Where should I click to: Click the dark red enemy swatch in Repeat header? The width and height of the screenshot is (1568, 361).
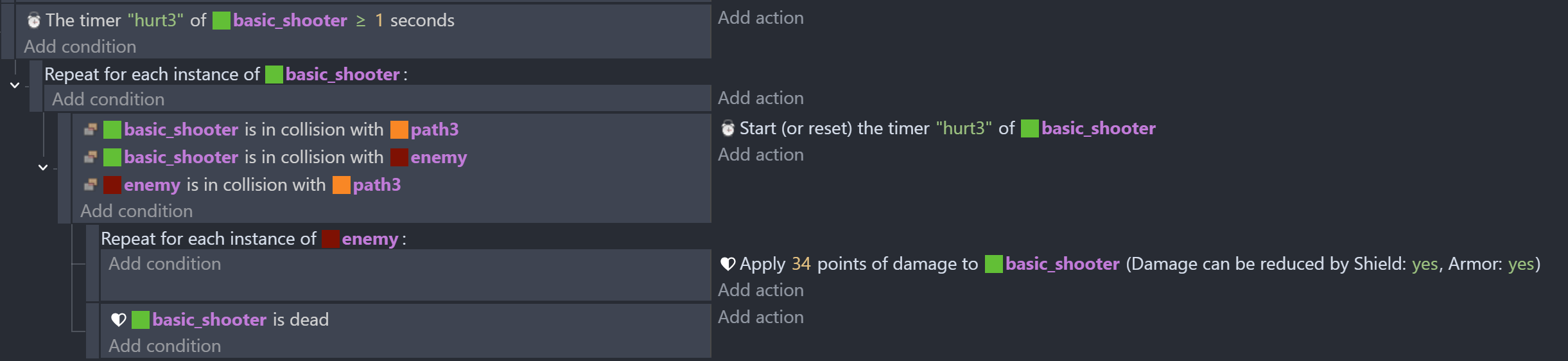click(331, 239)
